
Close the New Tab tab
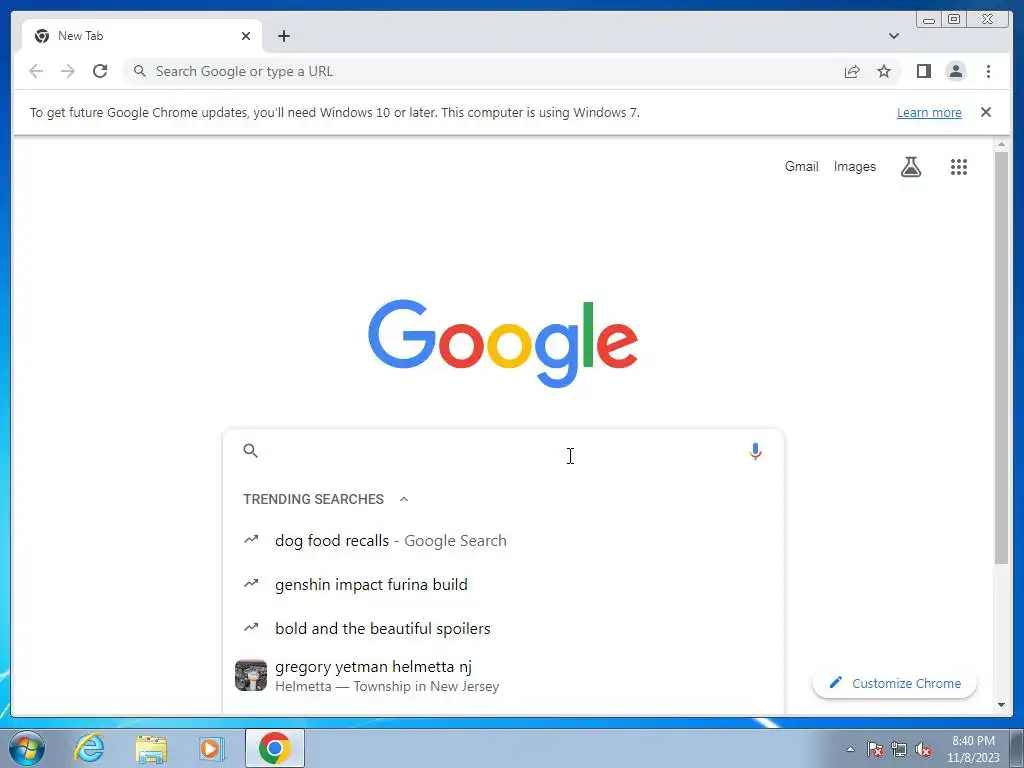point(246,36)
